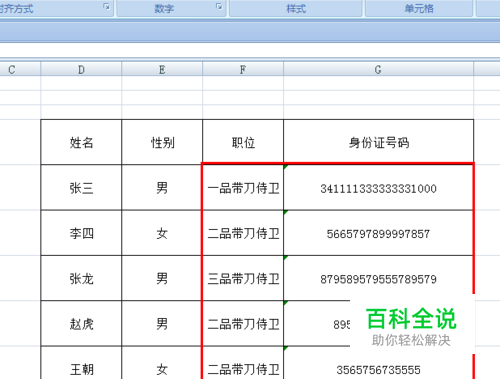Select the 男 cell in 张三's row

coord(162,188)
